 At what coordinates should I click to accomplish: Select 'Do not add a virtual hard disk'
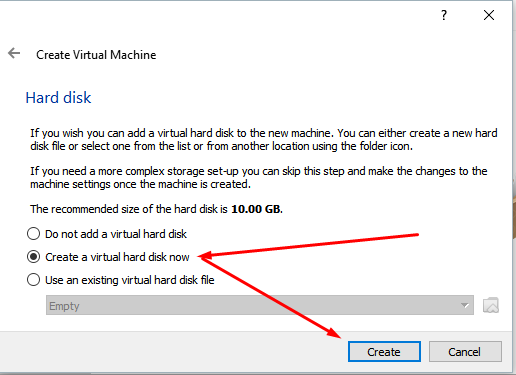coord(107,234)
